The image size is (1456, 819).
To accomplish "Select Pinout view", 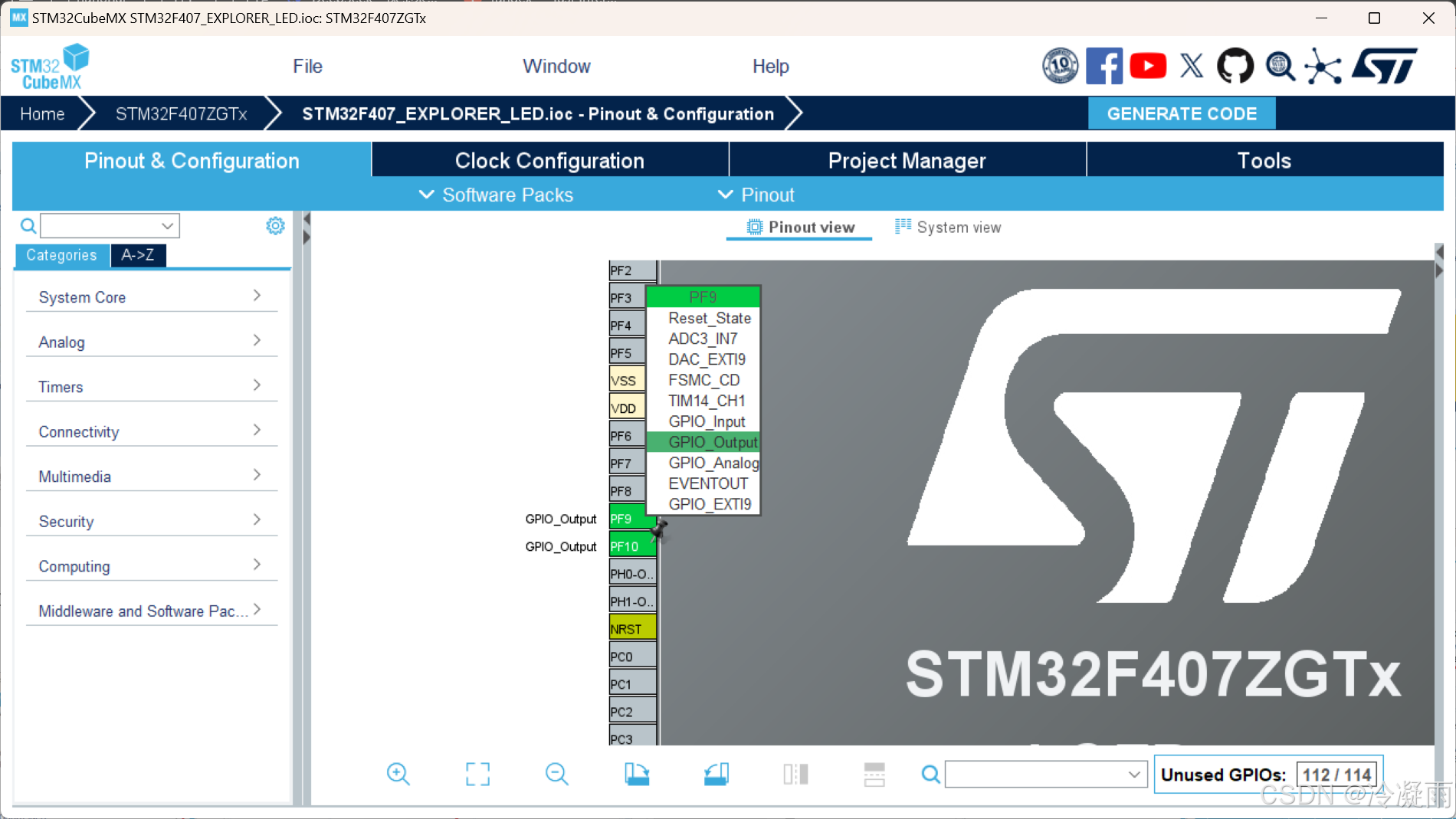I will (800, 228).
